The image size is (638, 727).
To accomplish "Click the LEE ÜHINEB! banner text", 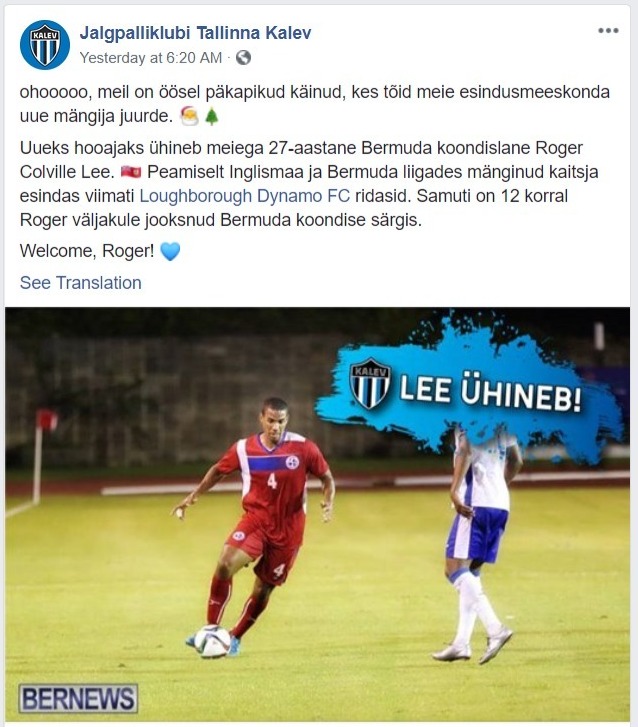I will [x=490, y=390].
